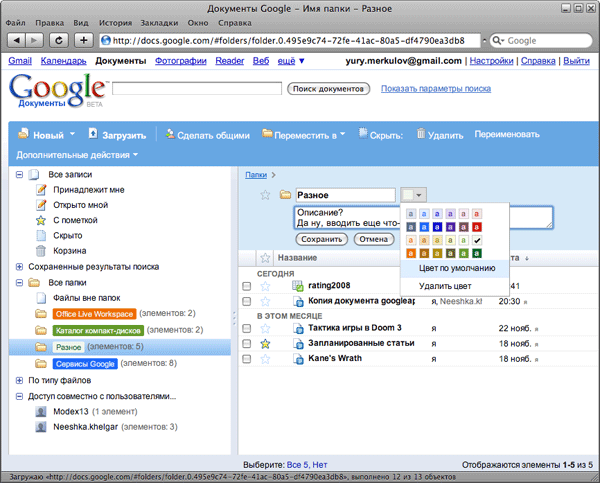This screenshot has width=600, height=483.
Task: Check the checkbox for rating2008
Action: coord(247,286)
